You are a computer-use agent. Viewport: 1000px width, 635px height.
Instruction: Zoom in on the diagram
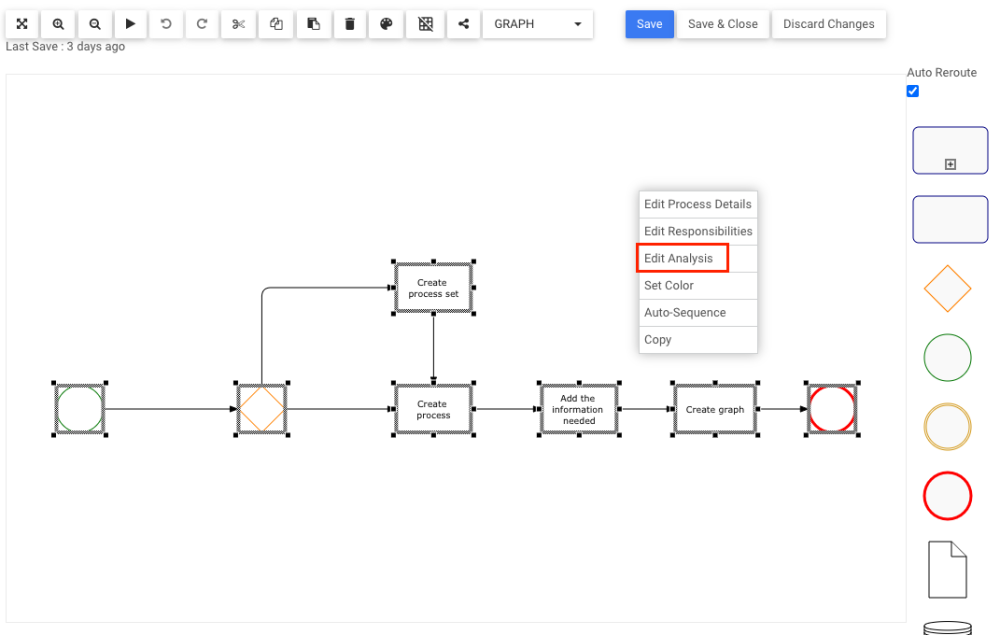(58, 24)
